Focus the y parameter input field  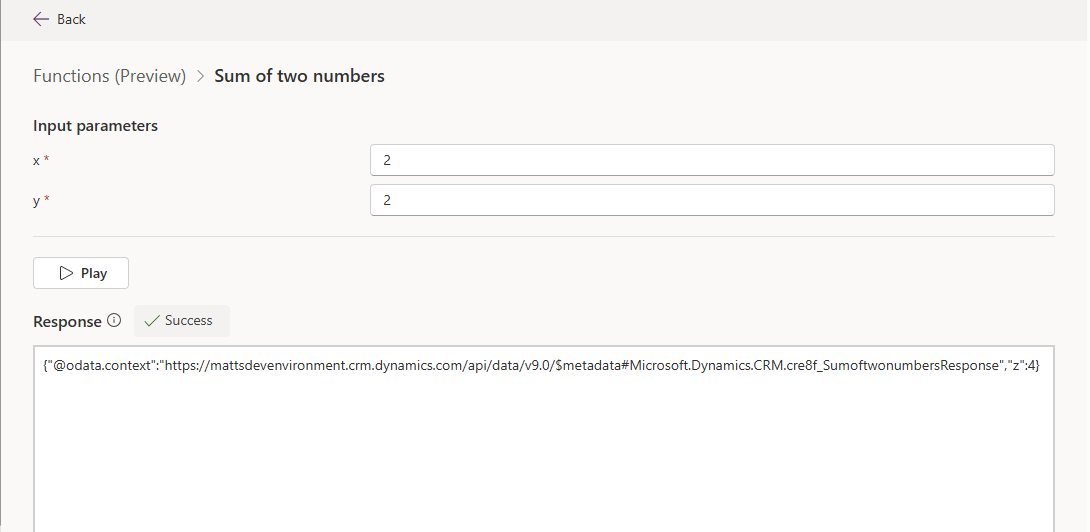(711, 200)
